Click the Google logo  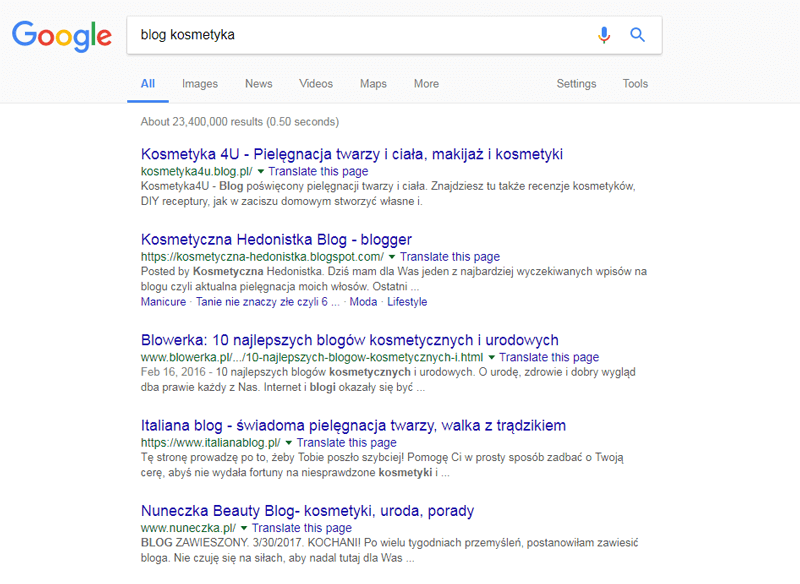62,36
